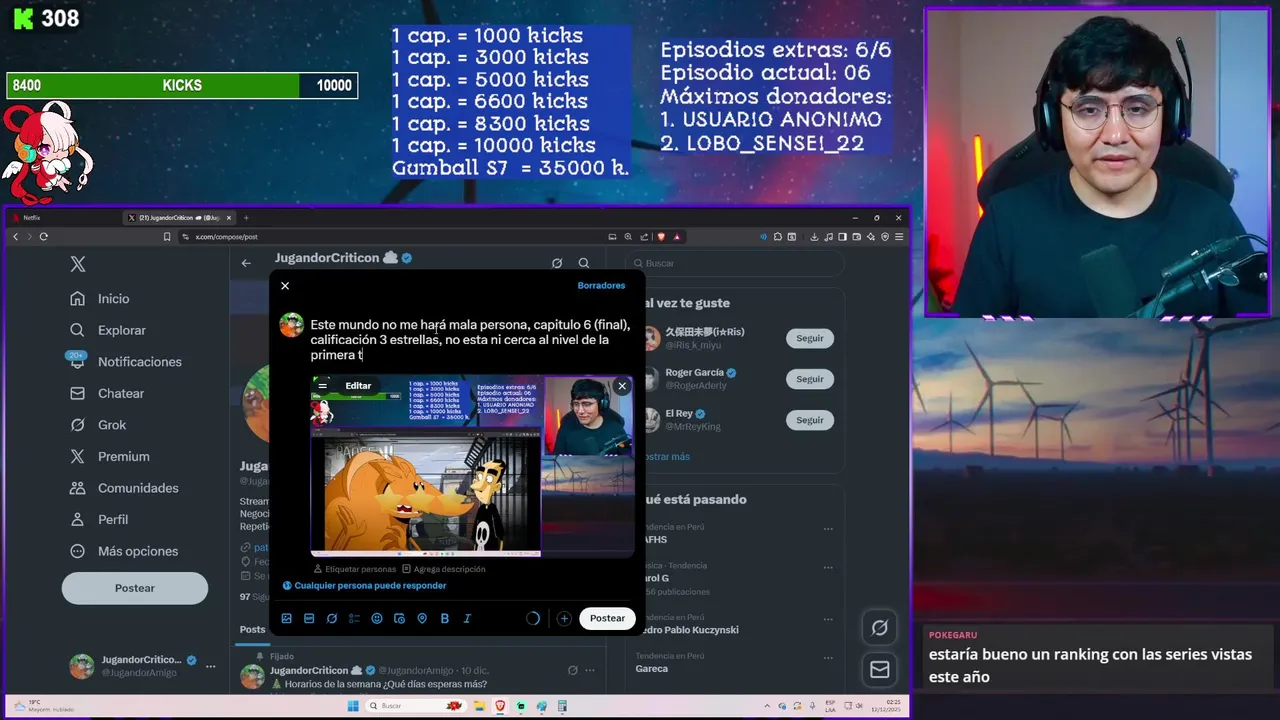Open Premium in the sidebar
This screenshot has width=1280, height=720.
110,457
